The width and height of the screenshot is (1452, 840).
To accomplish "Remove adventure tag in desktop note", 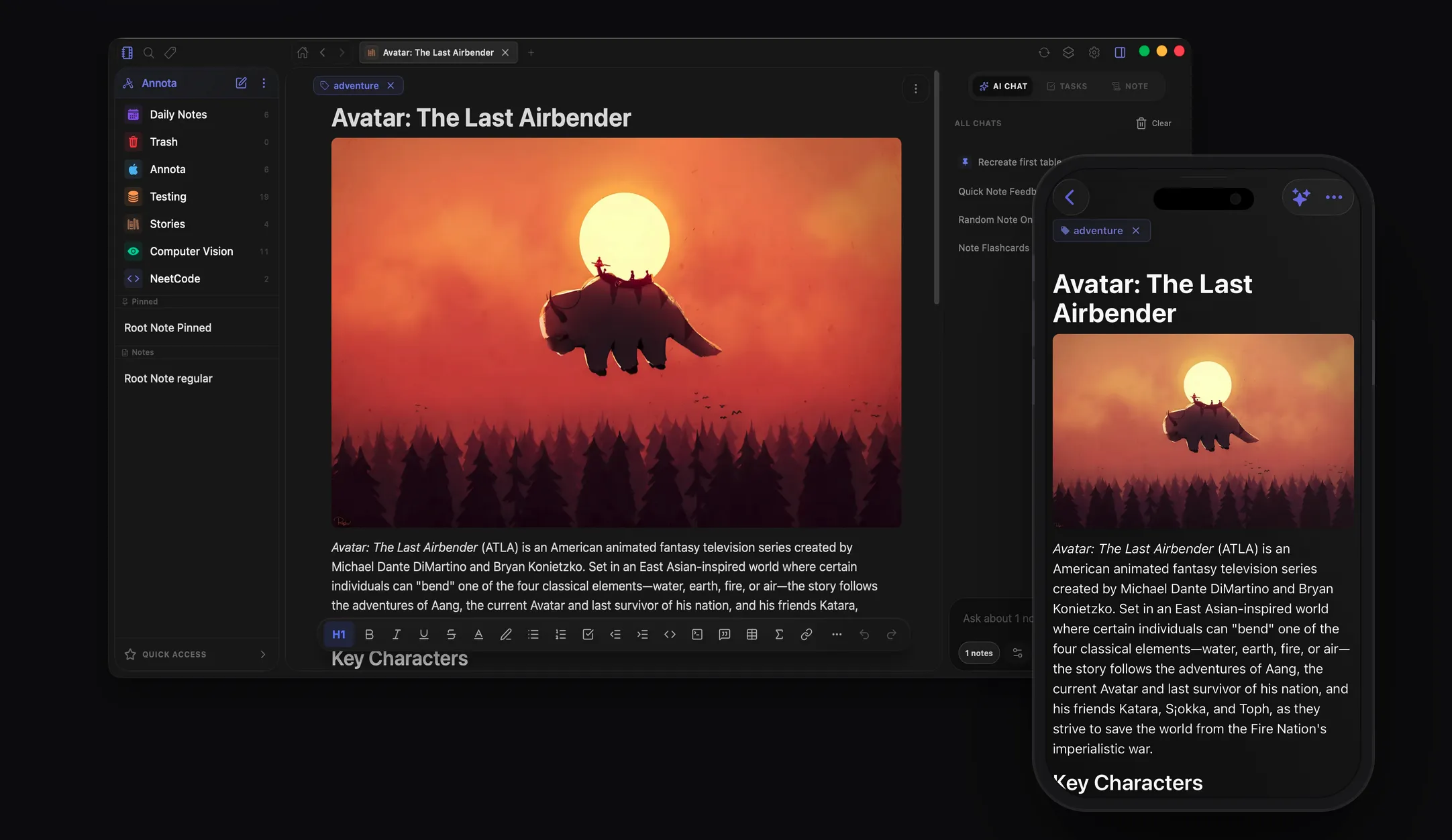I will pyautogui.click(x=391, y=86).
